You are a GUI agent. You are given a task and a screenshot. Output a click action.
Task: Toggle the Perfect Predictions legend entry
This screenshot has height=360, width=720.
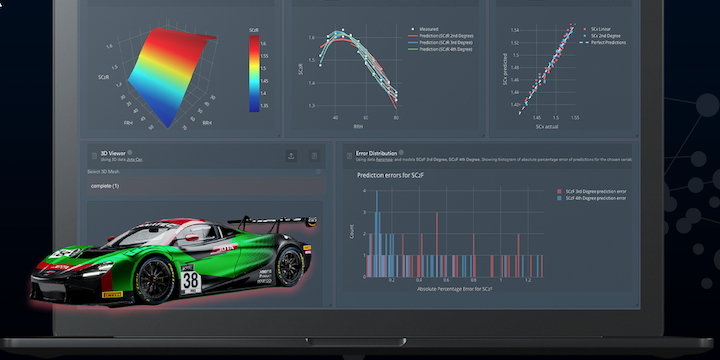point(603,42)
